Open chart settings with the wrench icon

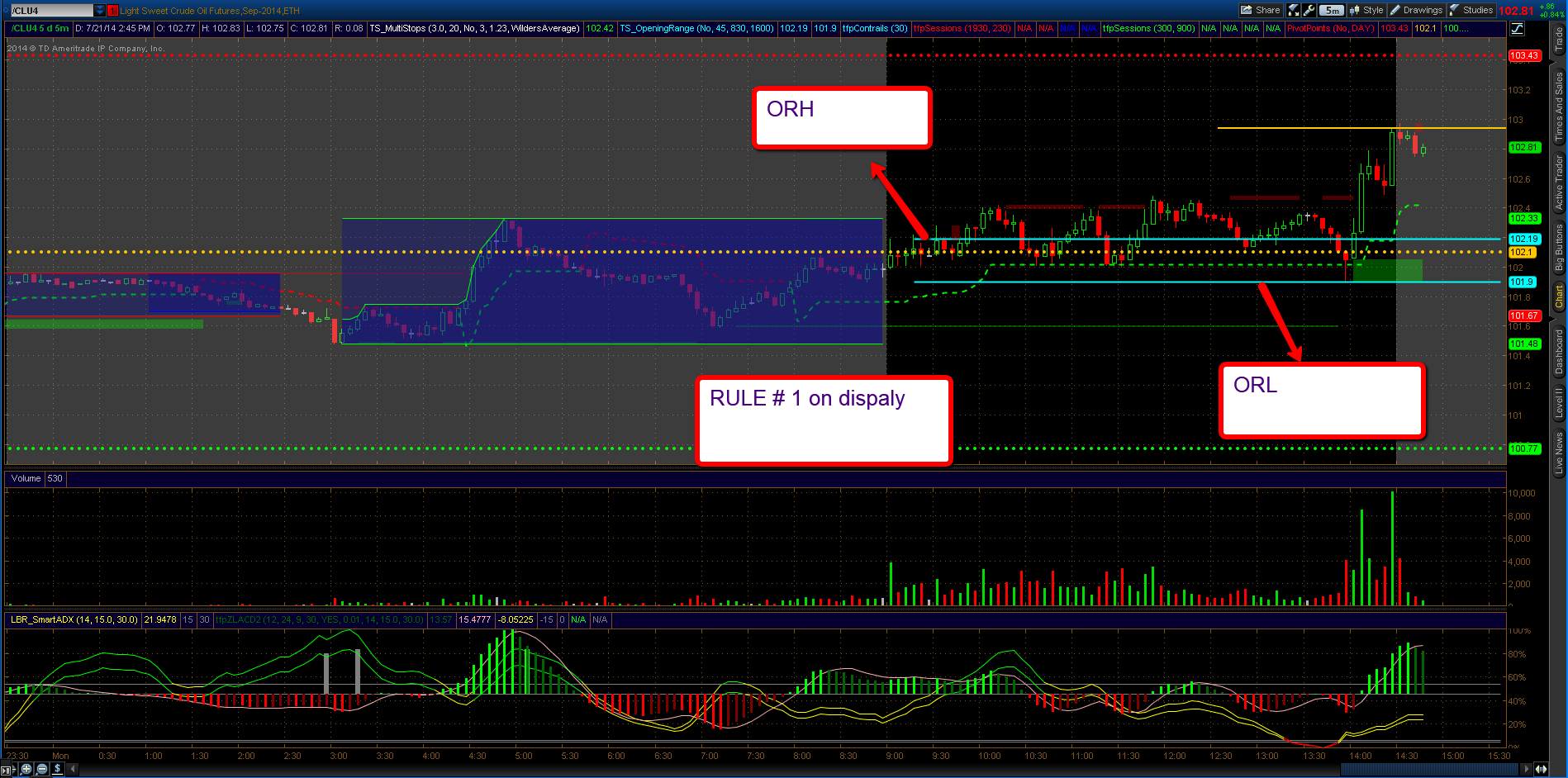[1309, 10]
